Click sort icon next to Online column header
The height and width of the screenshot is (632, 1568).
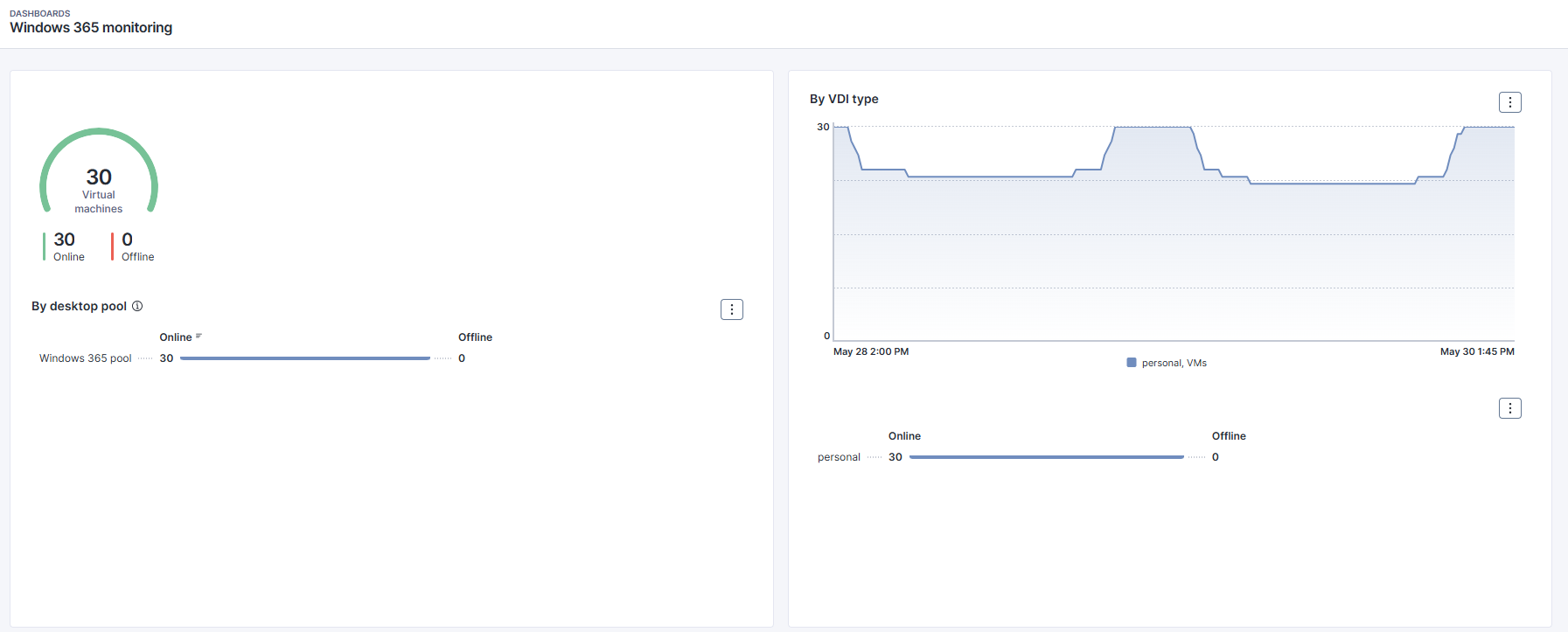pyautogui.click(x=199, y=337)
